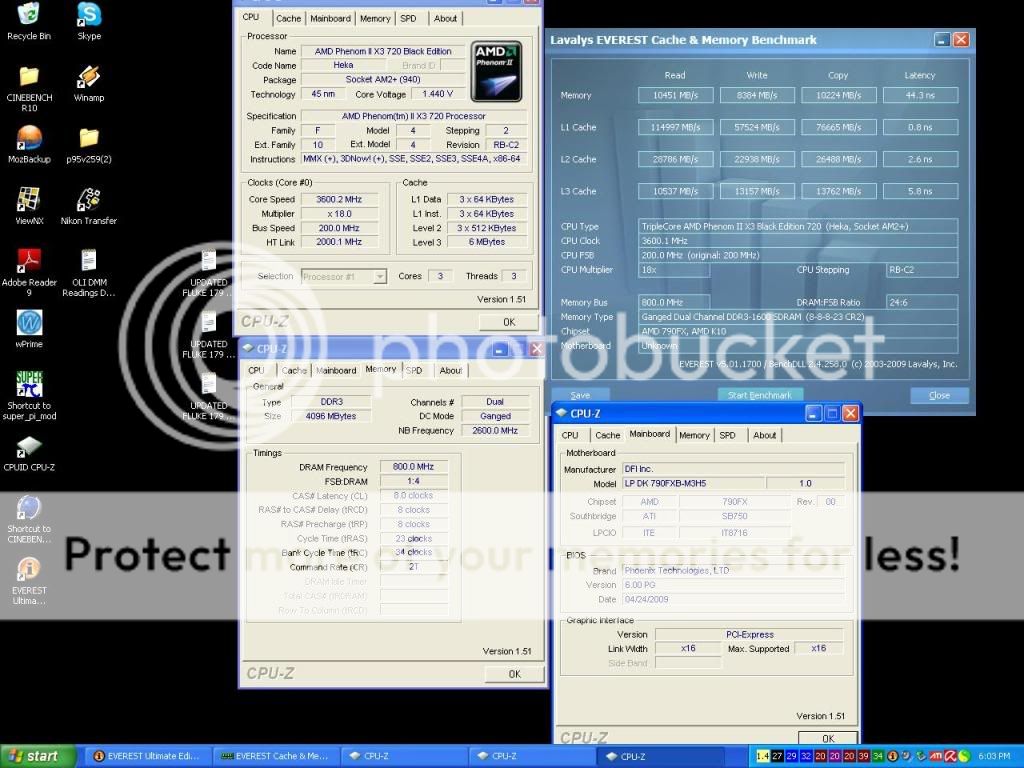
Task: Switch to CPU tab in memory CPU-Z window
Action: [x=256, y=370]
